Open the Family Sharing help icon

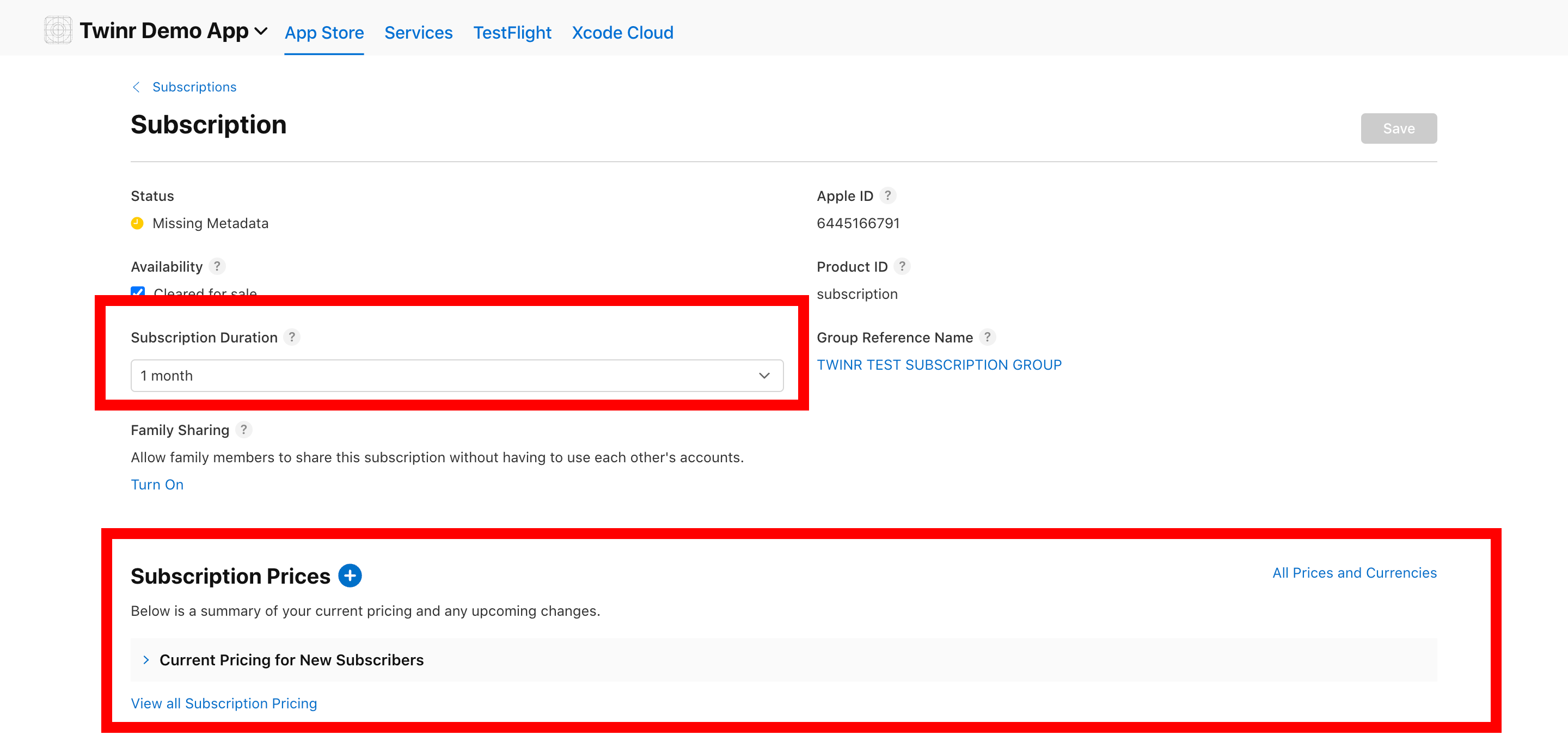[243, 430]
